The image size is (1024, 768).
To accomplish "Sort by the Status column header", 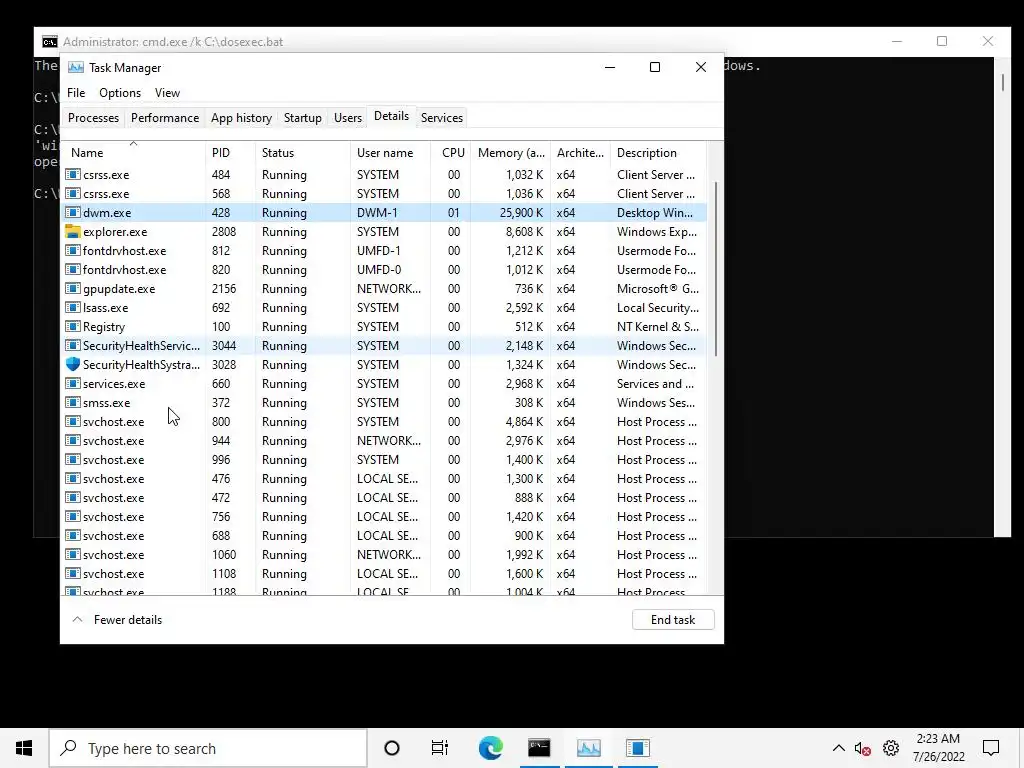I will tap(302, 153).
